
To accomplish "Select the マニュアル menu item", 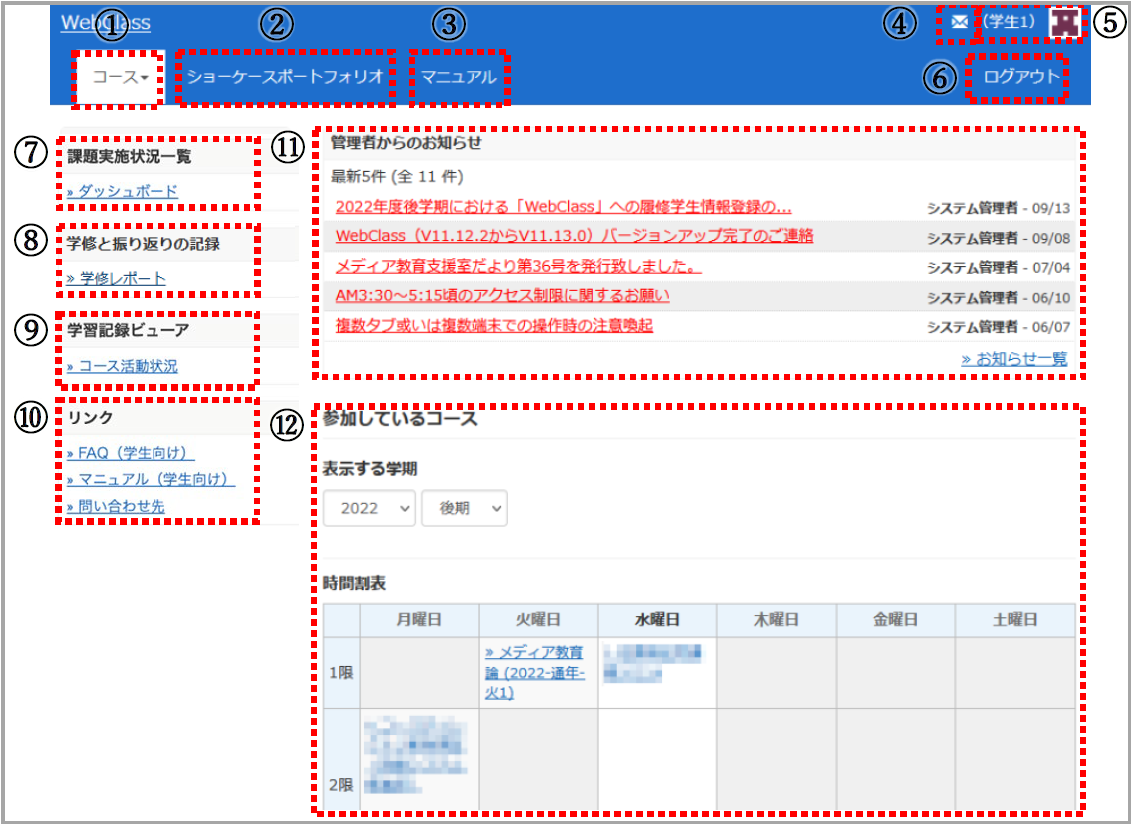I will 458,76.
